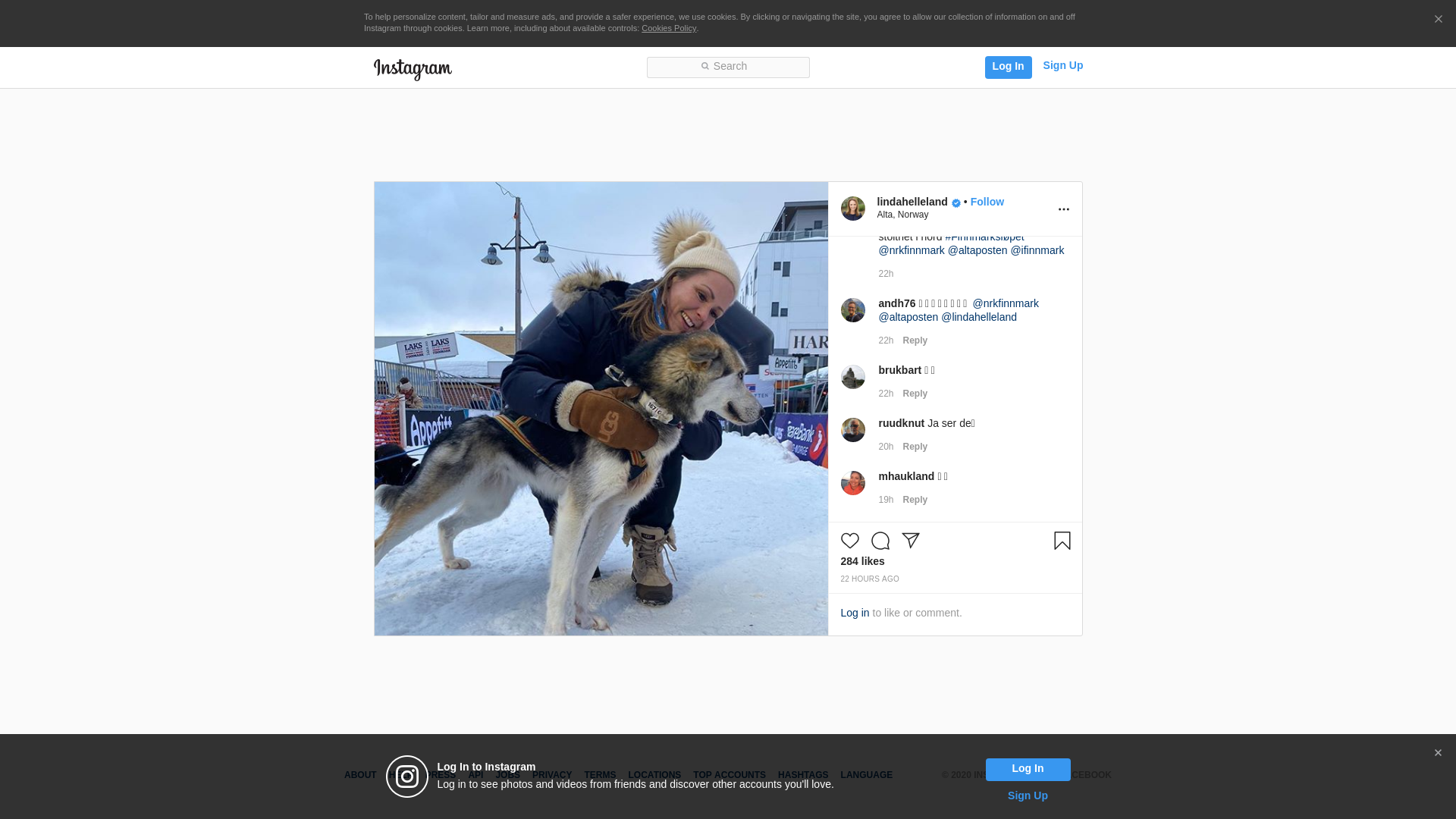Reply to brukbart comment
Viewport: 1456px width, 819px height.
pos(915,394)
